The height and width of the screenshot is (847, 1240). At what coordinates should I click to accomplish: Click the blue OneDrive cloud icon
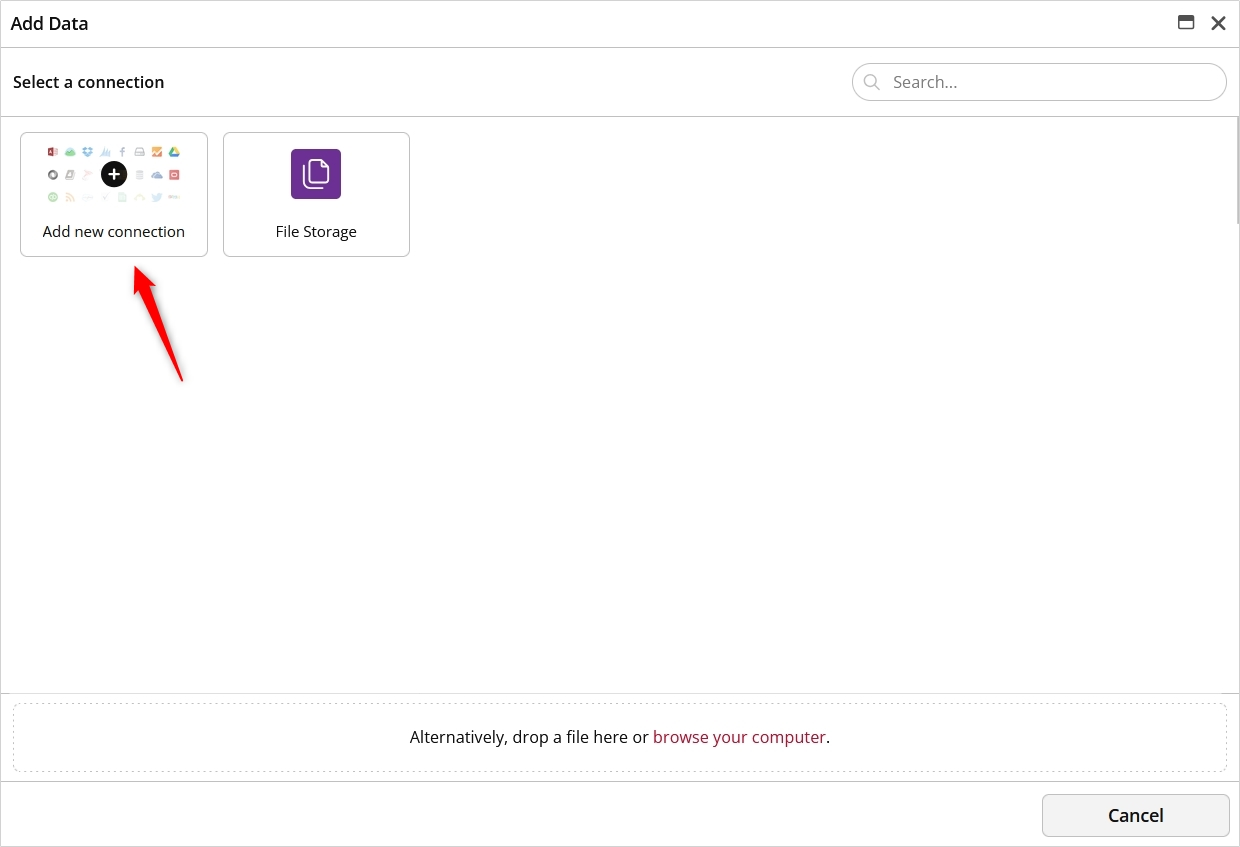[x=157, y=175]
